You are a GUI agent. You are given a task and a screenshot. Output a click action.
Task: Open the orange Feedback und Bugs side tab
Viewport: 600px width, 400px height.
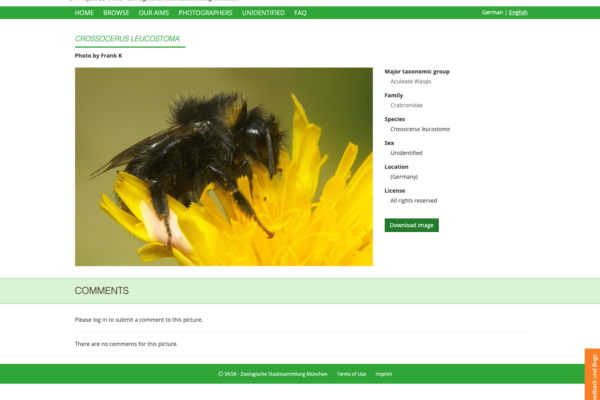click(592, 374)
